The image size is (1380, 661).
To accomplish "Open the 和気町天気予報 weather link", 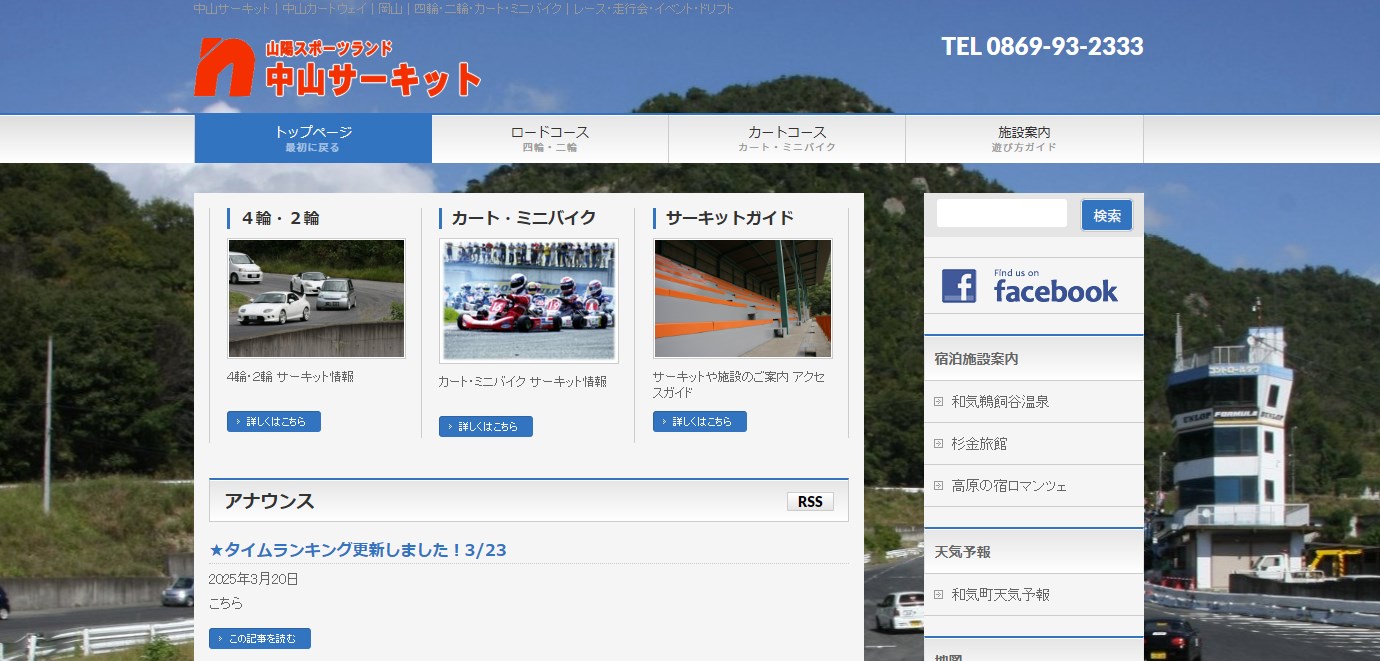I will coord(1000,595).
